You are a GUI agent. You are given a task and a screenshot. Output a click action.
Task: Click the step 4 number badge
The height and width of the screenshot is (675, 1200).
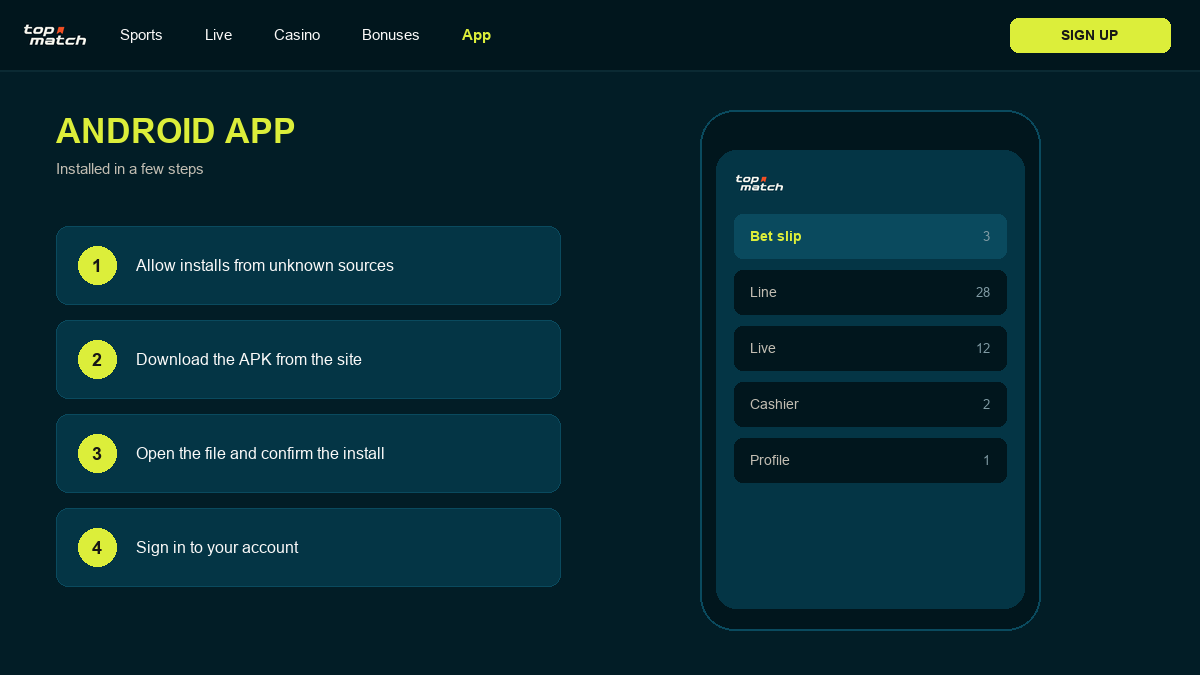point(97,548)
